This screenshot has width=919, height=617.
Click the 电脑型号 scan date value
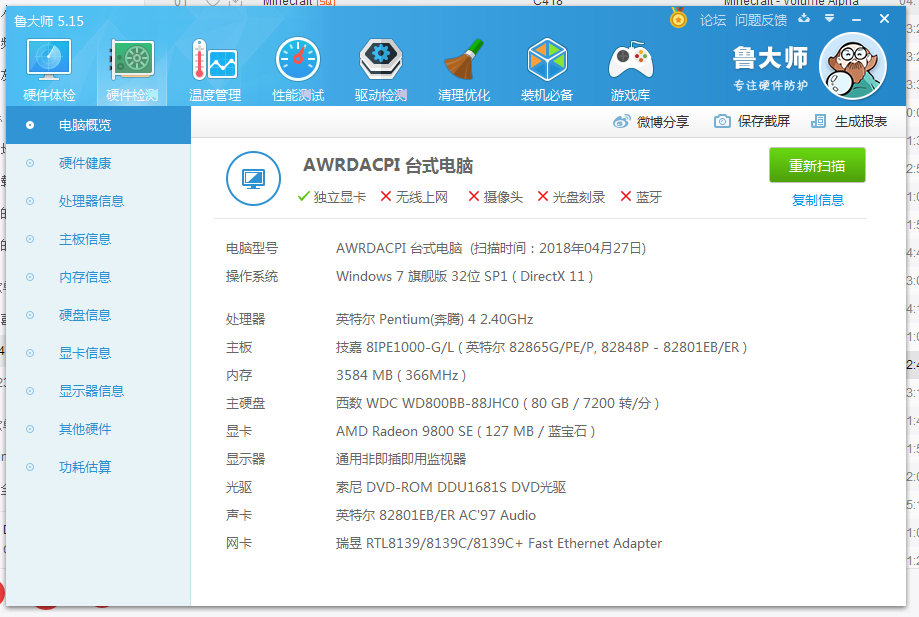(491, 248)
